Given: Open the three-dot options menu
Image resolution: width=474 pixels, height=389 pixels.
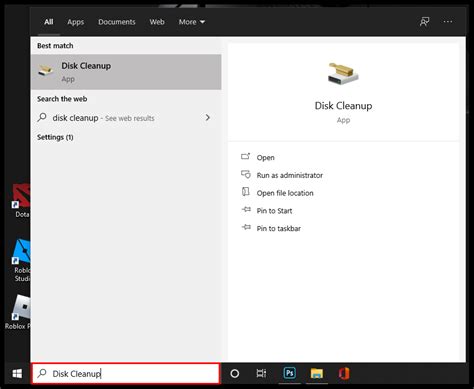Looking at the screenshot, I should (448, 22).
